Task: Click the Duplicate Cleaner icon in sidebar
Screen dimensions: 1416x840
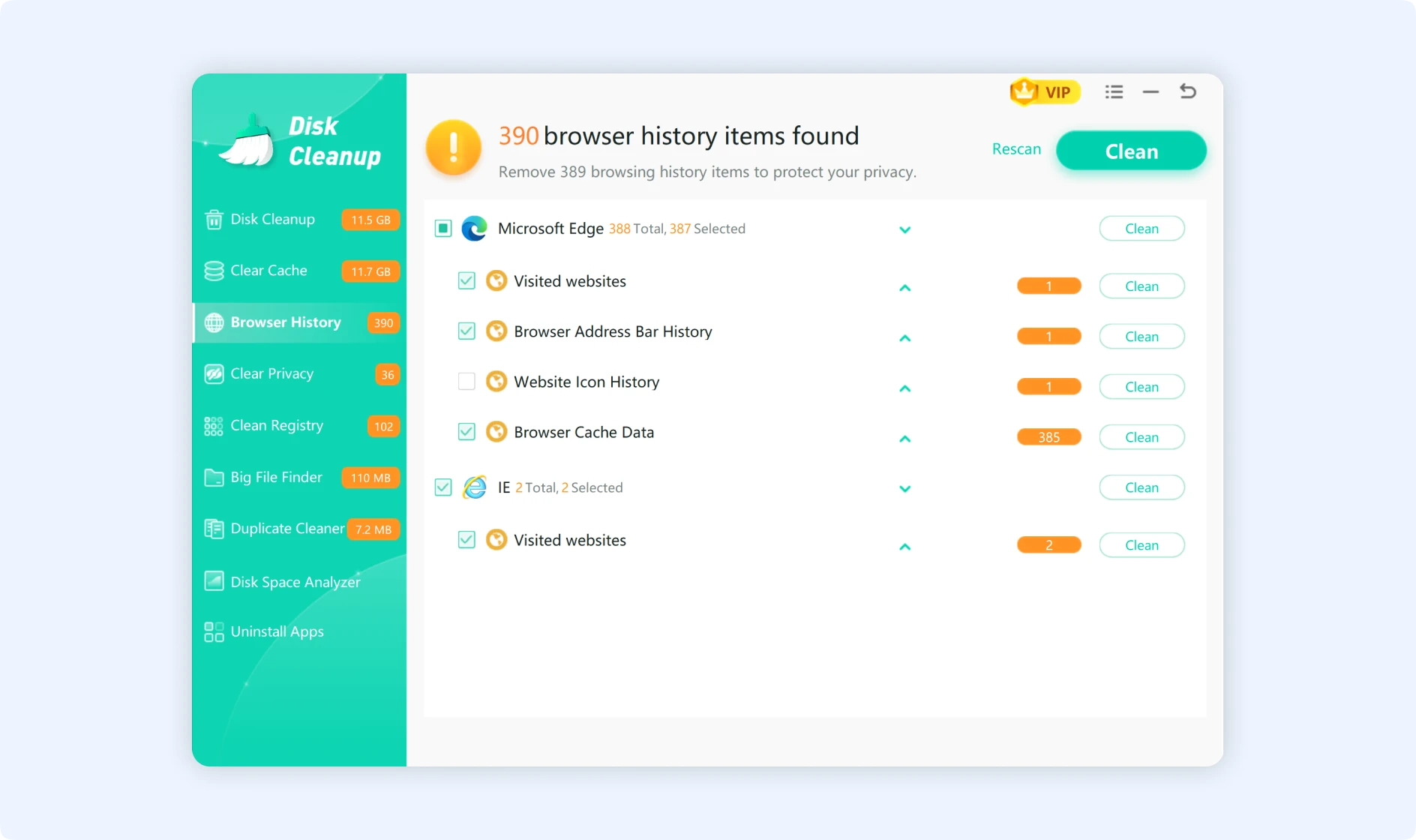Action: [x=214, y=528]
